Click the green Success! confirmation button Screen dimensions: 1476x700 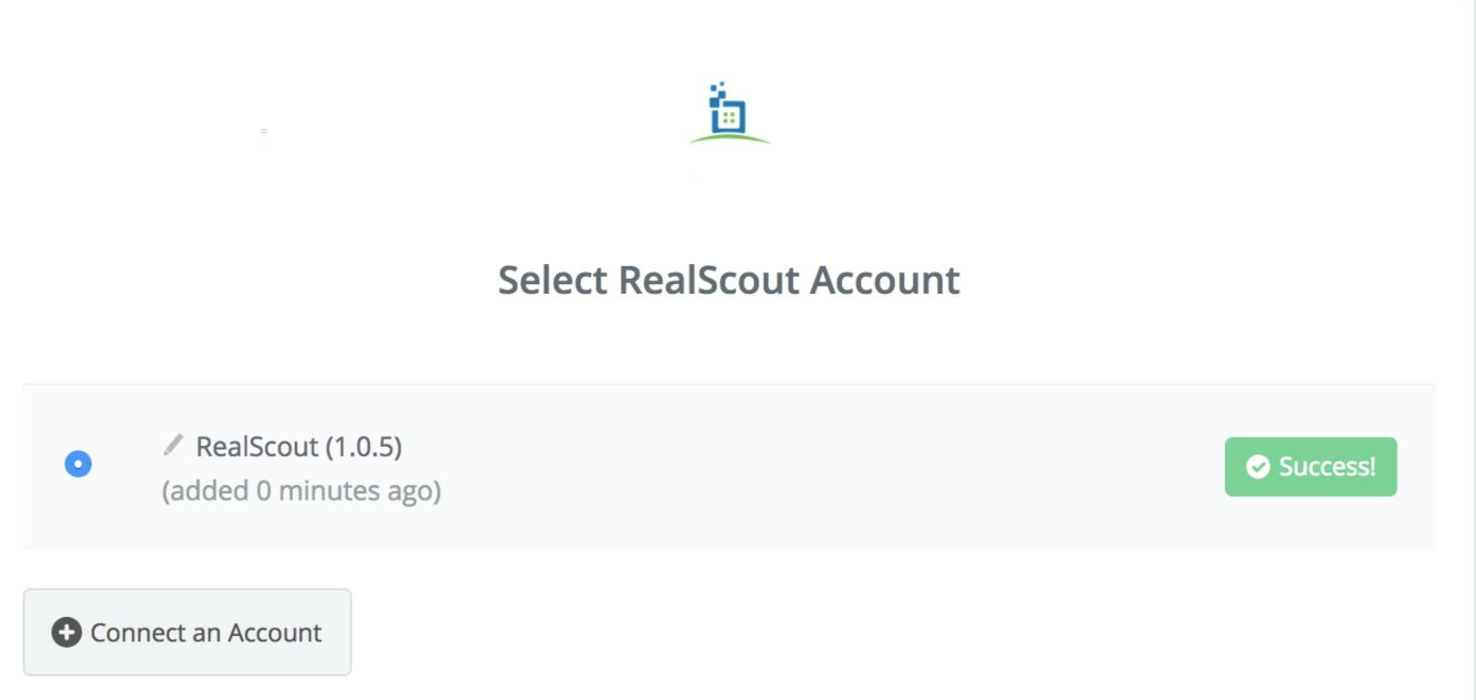tap(1310, 465)
